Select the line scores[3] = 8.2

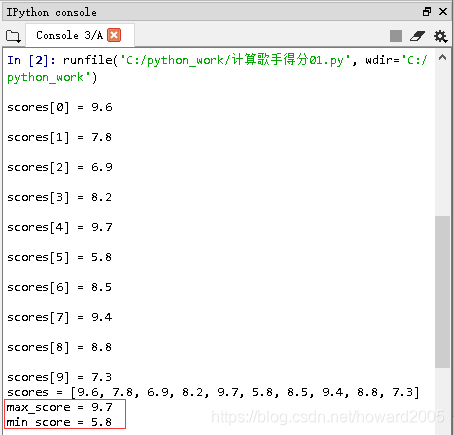click(x=60, y=198)
